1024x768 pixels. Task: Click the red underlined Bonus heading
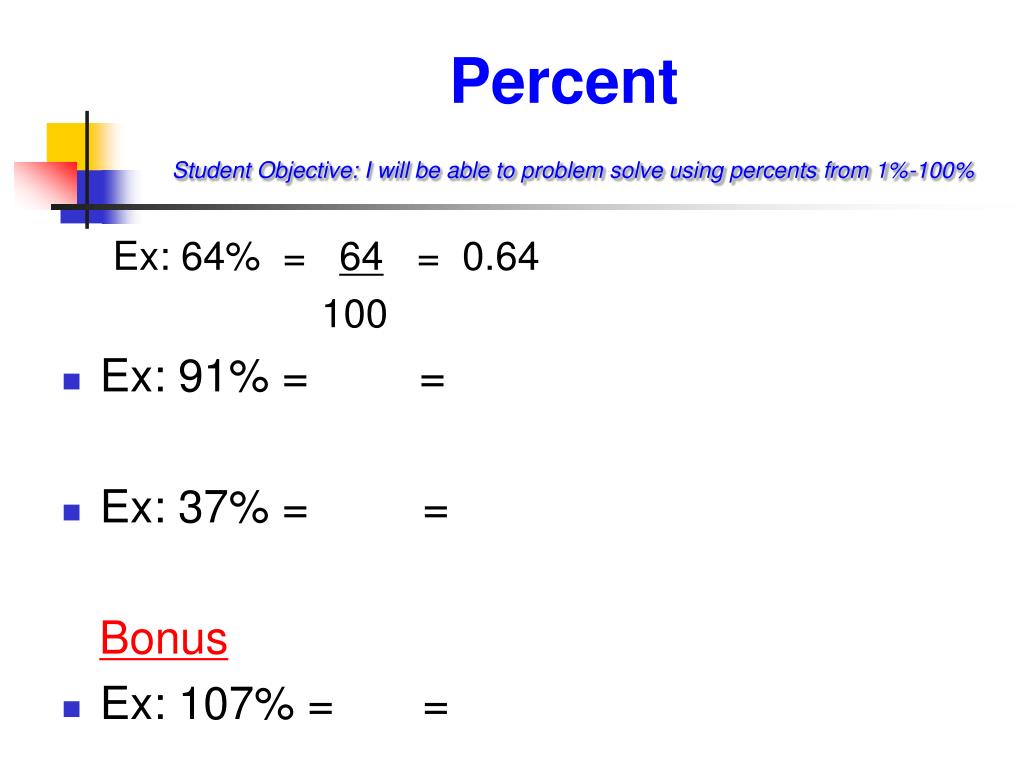(163, 638)
